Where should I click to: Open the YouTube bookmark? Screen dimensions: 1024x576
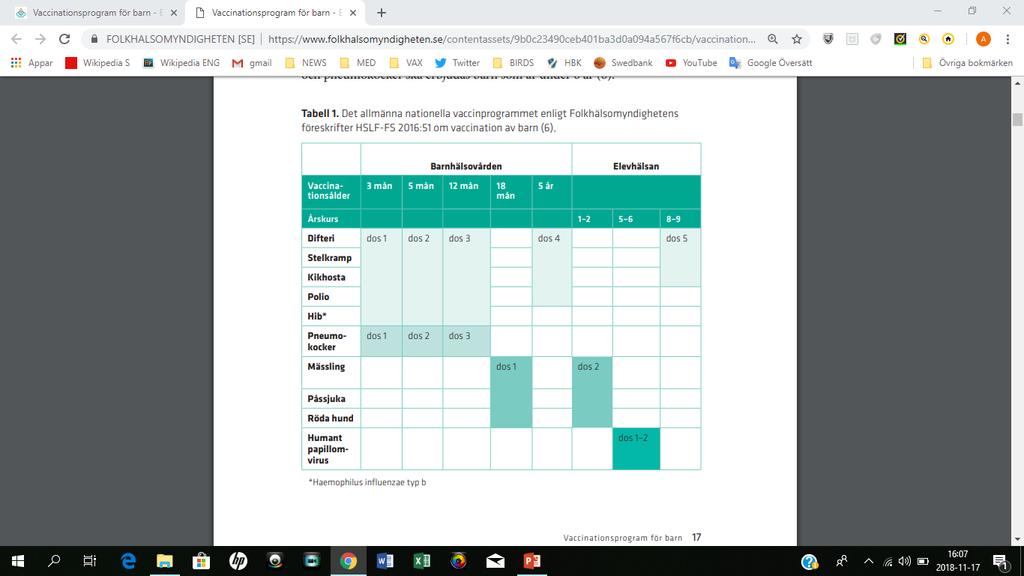(x=691, y=63)
